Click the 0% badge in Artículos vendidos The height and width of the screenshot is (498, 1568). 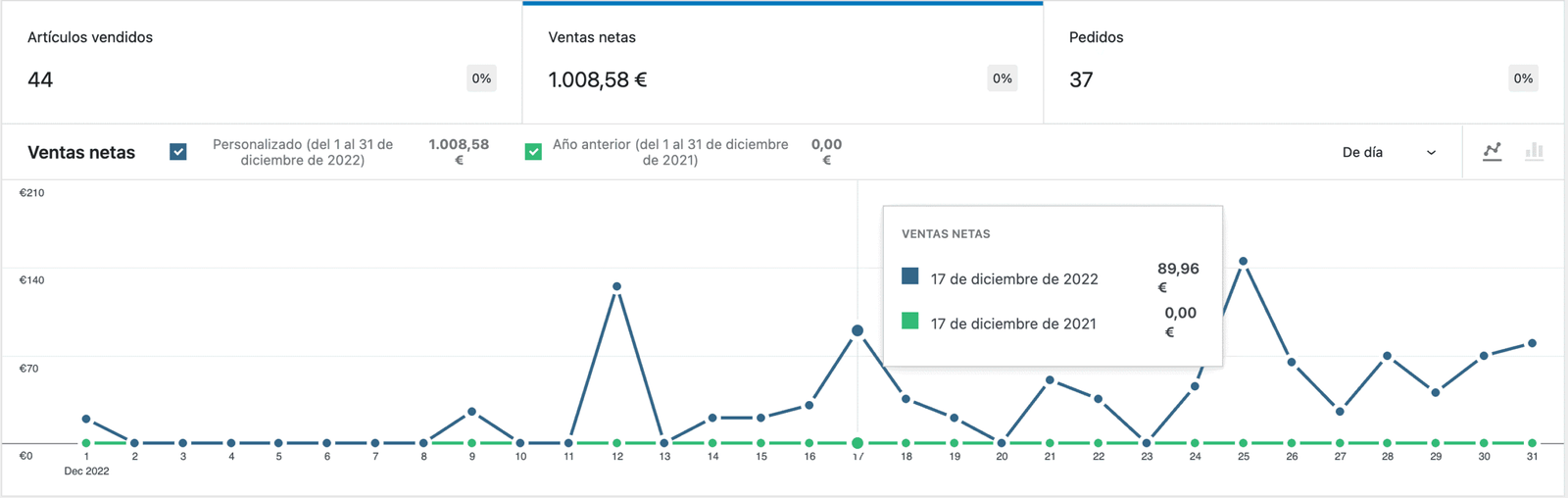click(481, 78)
